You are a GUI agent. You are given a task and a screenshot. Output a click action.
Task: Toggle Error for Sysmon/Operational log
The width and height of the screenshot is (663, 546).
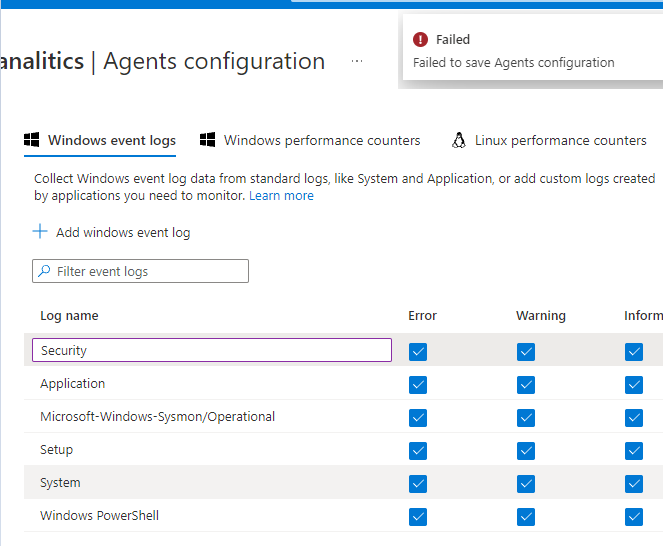pos(418,418)
